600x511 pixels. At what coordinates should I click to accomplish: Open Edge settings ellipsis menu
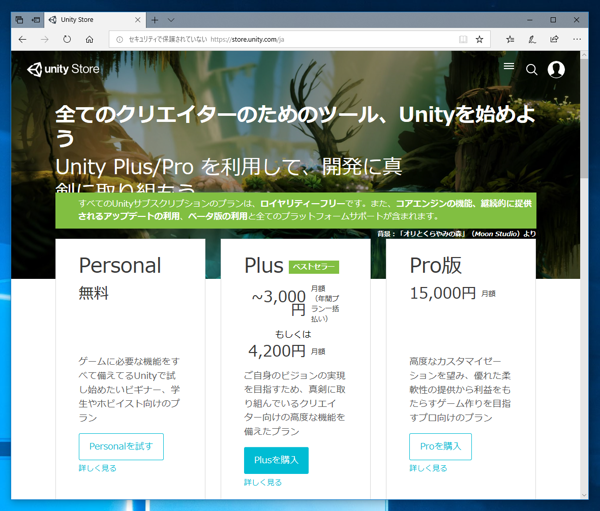577,39
